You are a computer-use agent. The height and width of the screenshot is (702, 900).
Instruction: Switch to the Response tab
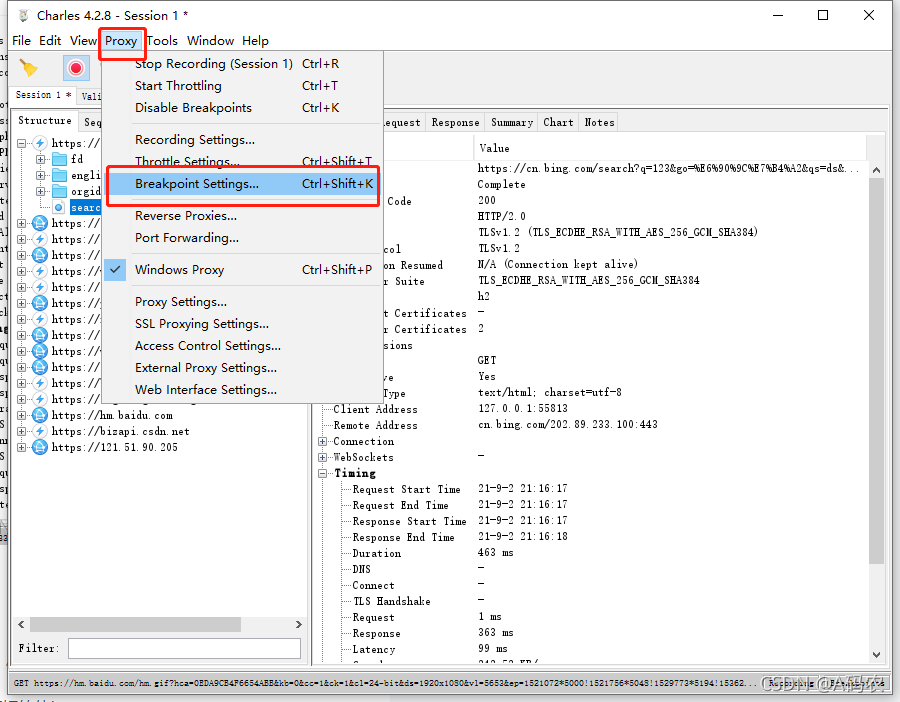(x=455, y=122)
